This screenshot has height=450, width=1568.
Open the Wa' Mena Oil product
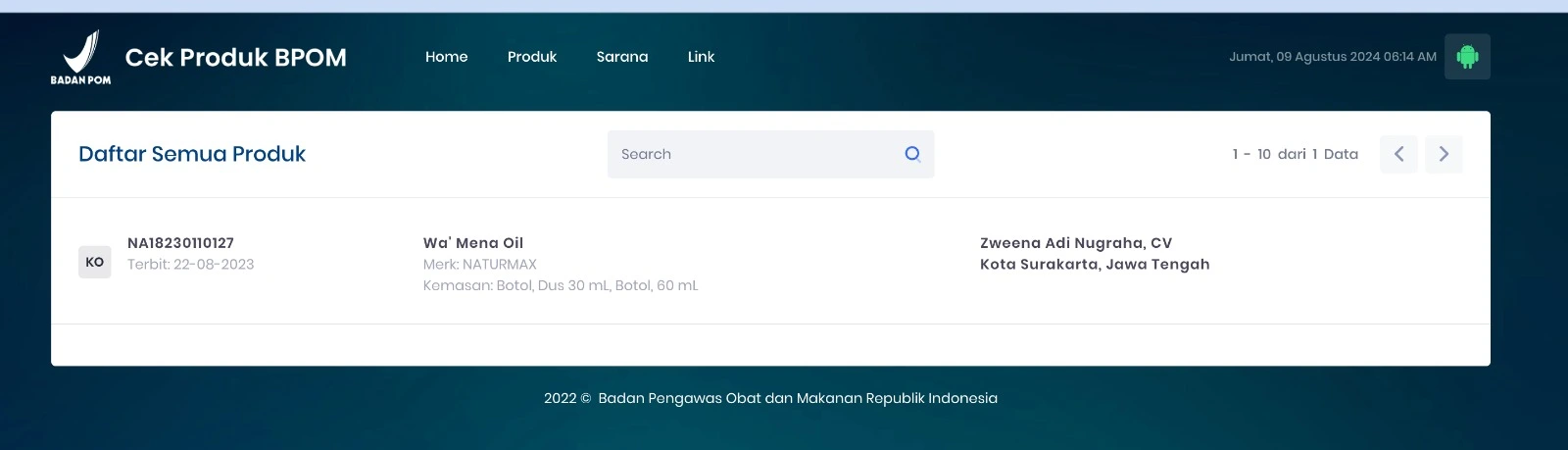(473, 243)
